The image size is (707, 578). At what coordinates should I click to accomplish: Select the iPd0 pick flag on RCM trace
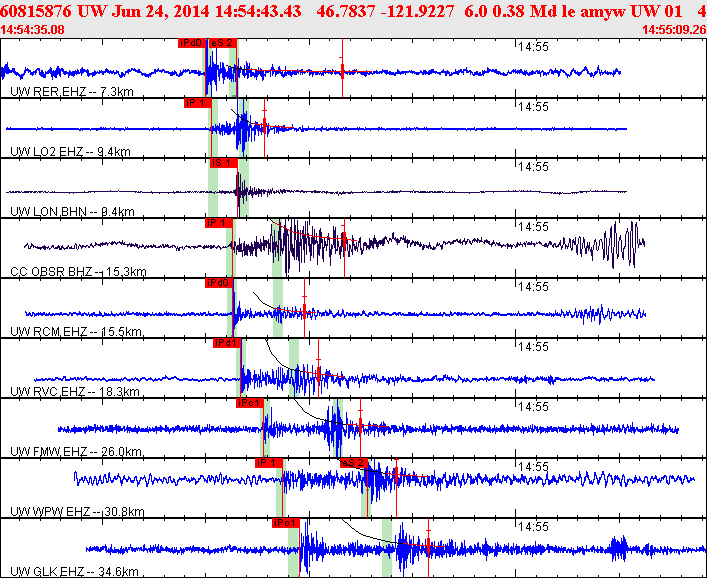(x=219, y=283)
